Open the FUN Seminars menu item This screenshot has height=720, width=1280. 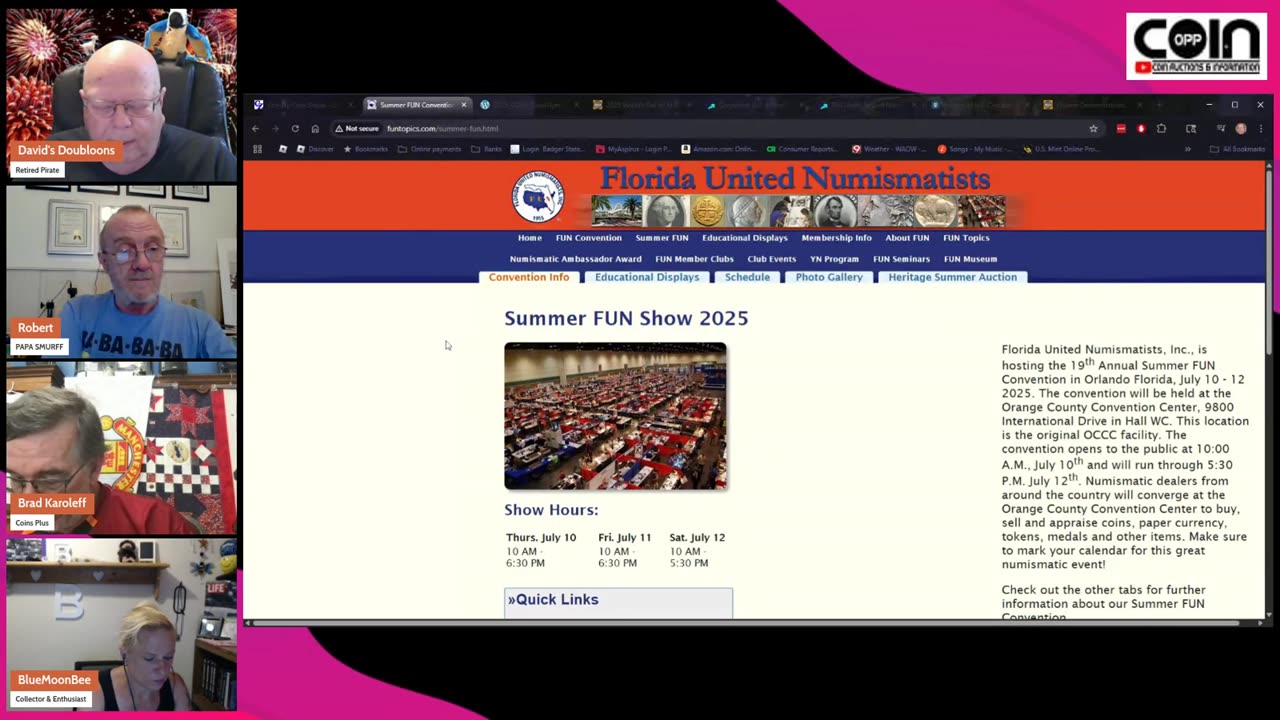point(901,259)
